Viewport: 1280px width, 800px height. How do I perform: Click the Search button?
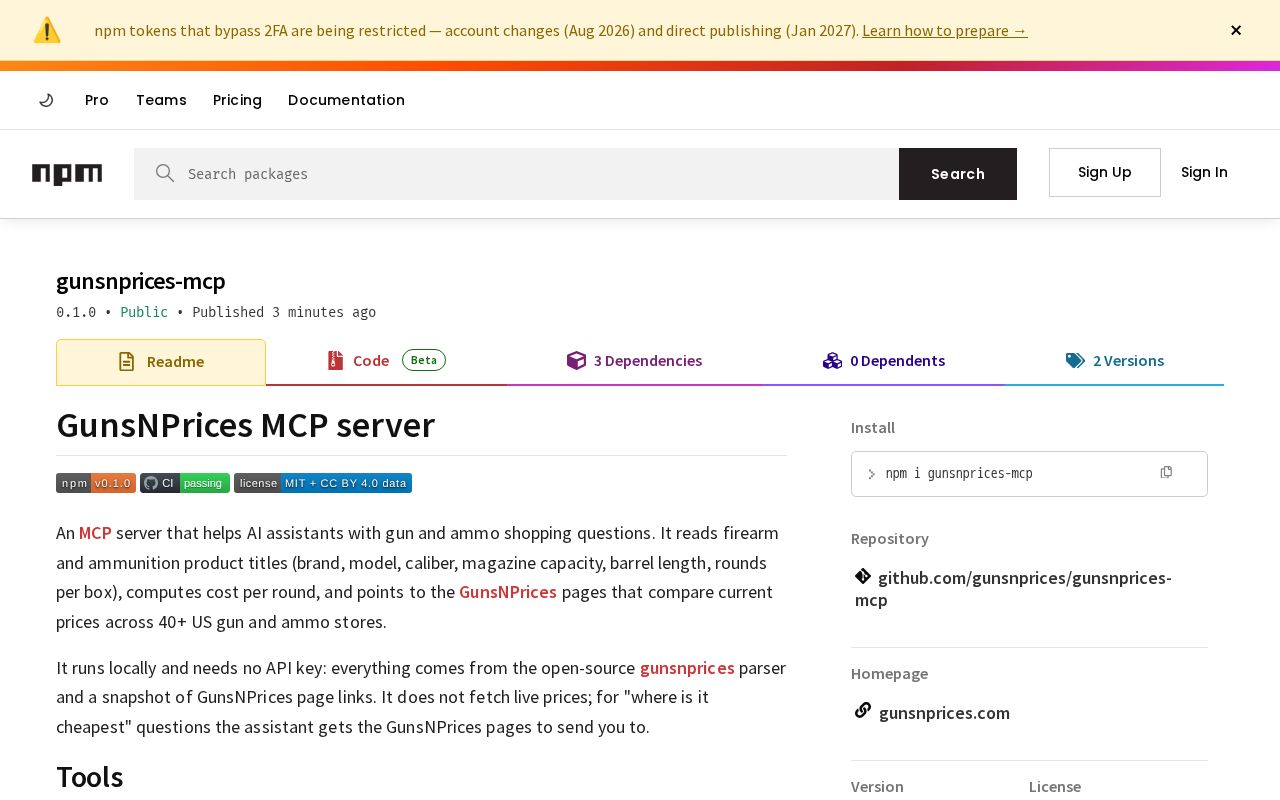[958, 174]
